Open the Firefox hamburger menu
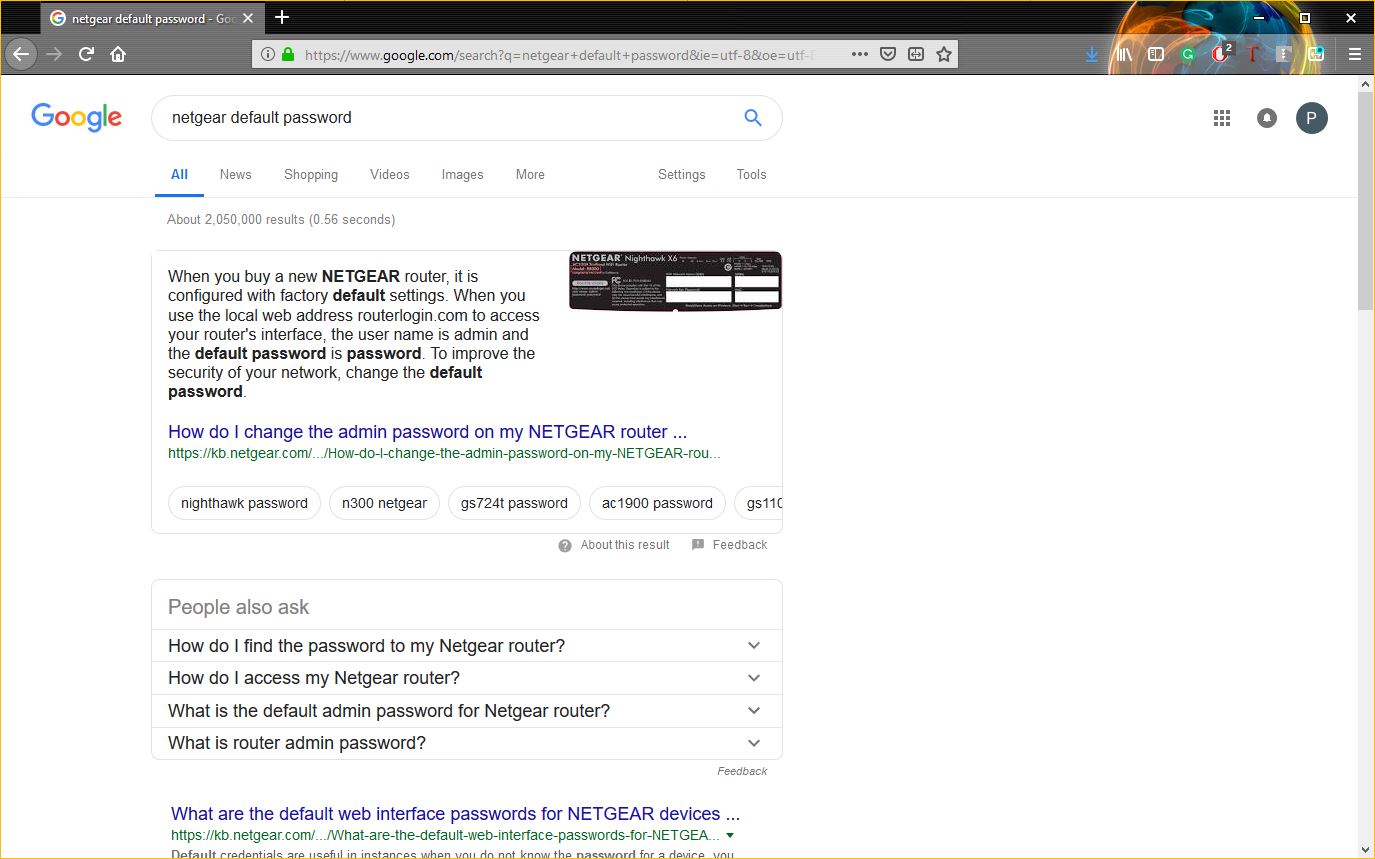1375x859 pixels. click(x=1354, y=54)
